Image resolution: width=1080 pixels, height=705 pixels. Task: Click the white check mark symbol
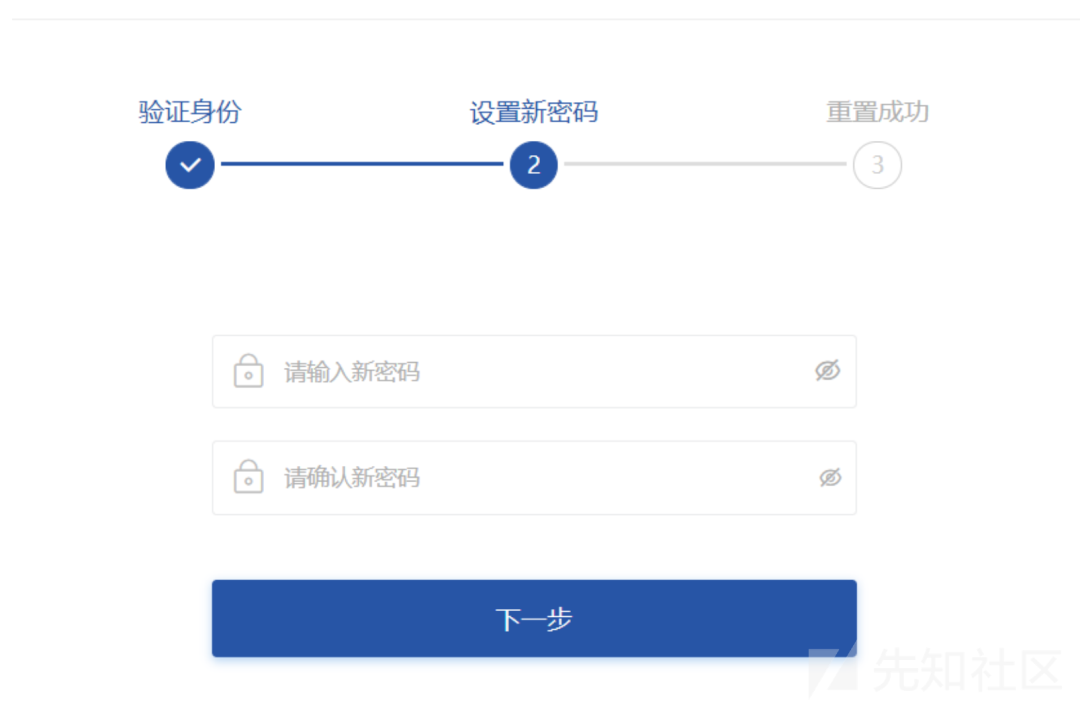pos(190,165)
